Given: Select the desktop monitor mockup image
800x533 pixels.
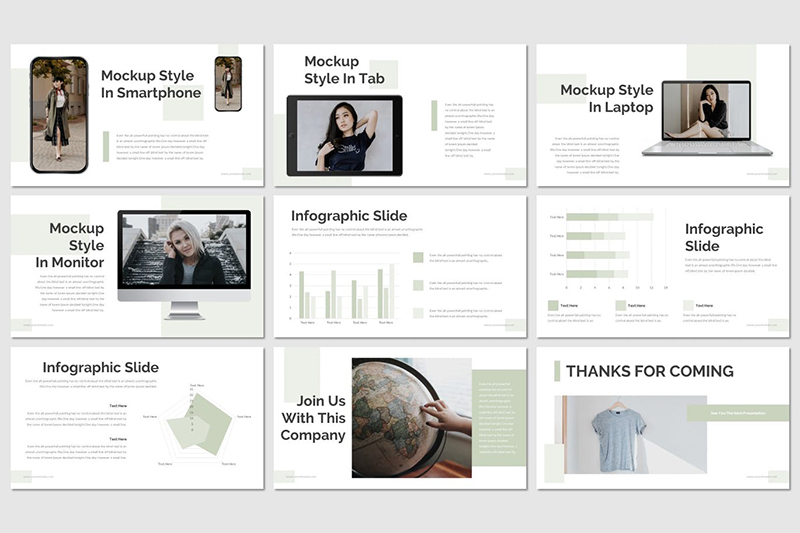Looking at the screenshot, I should (x=184, y=257).
